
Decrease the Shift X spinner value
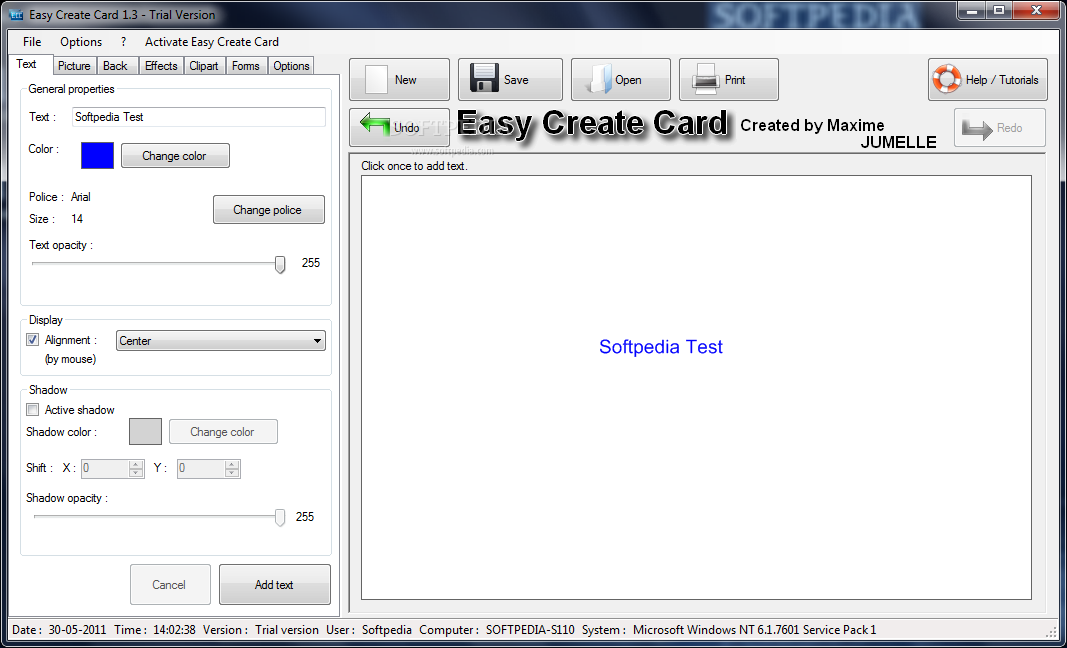136,473
